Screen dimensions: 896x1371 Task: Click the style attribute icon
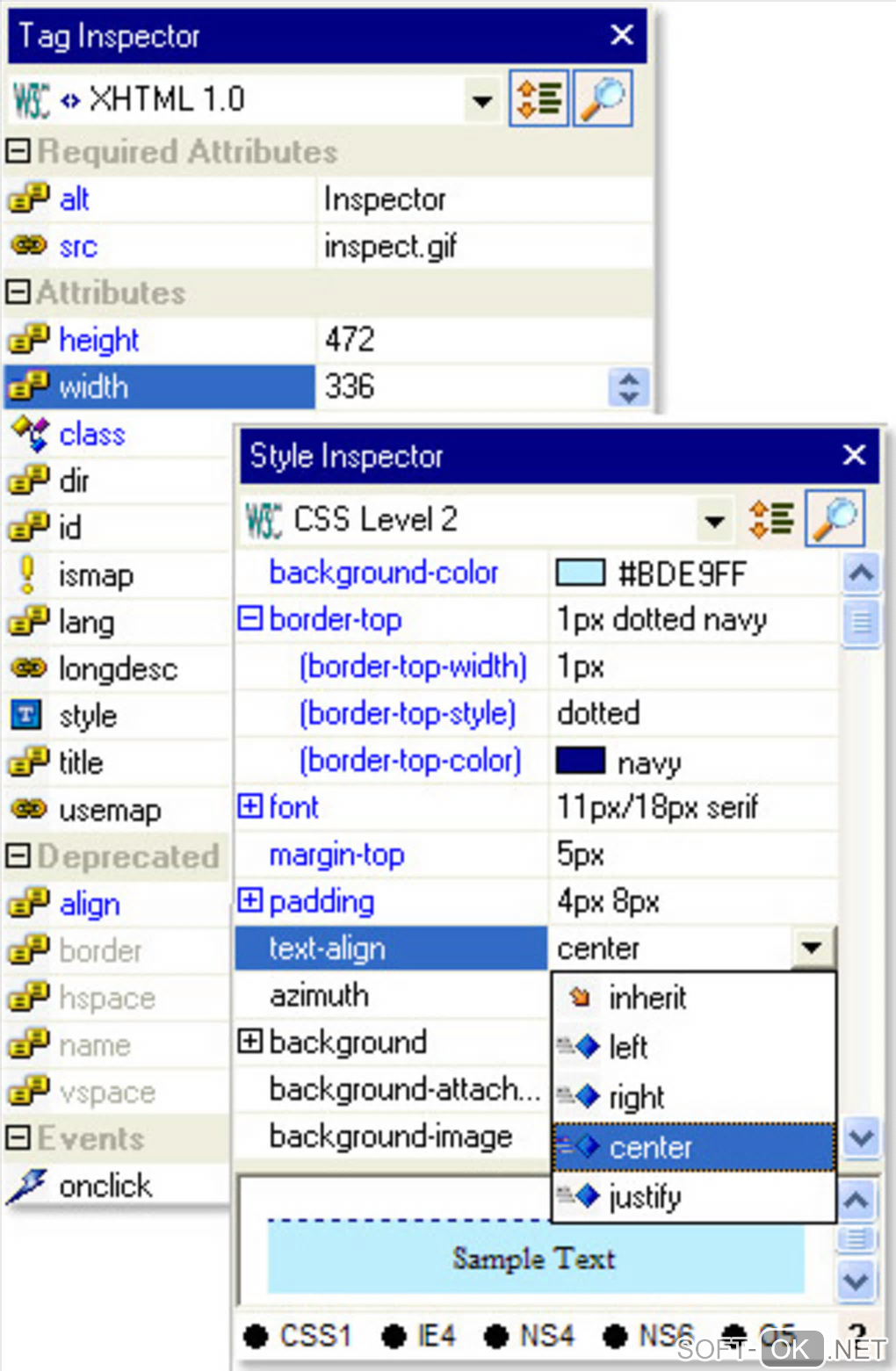point(26,715)
